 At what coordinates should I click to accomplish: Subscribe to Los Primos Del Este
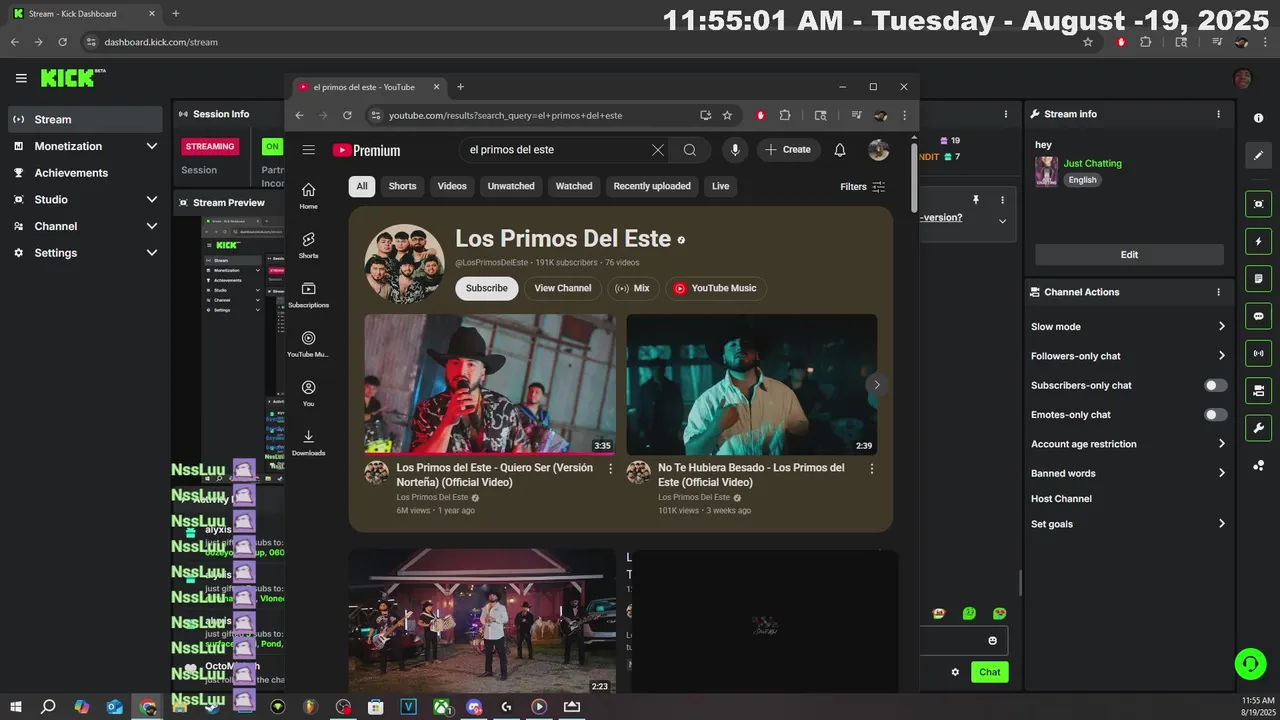click(487, 288)
